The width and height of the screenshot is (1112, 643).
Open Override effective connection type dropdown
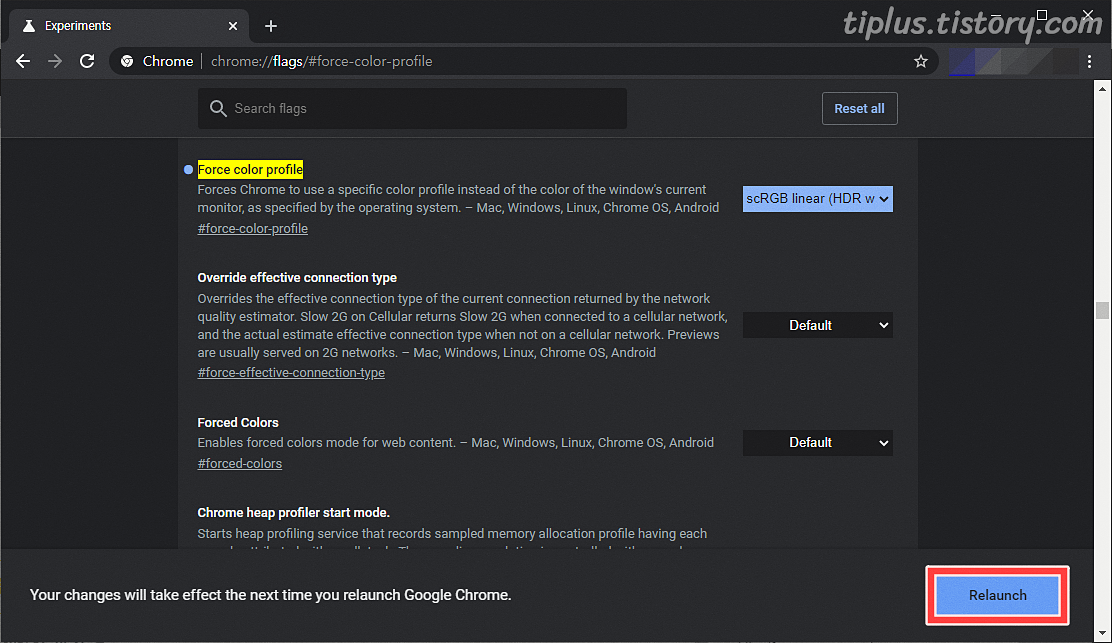(x=817, y=325)
